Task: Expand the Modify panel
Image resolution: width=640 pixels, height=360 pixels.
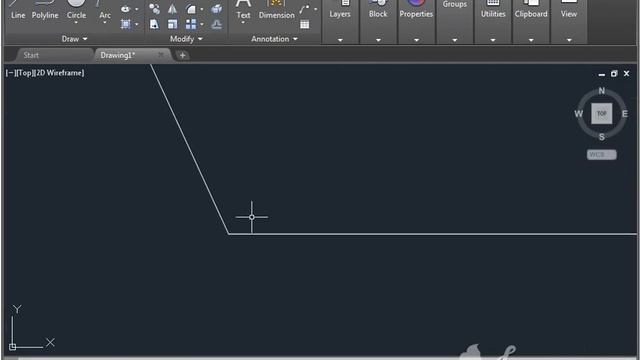Action: 186,39
